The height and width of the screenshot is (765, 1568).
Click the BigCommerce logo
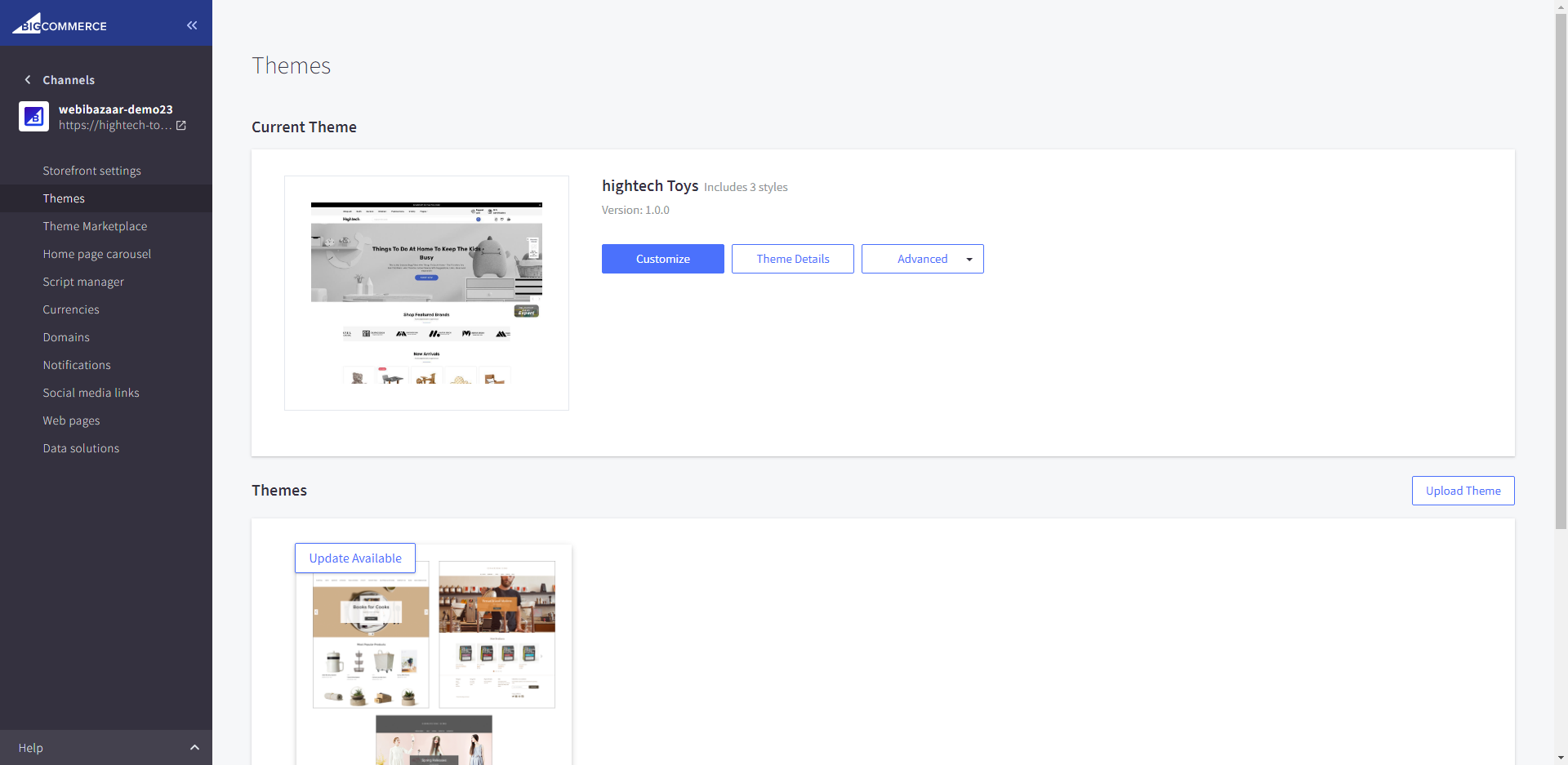[x=60, y=24]
